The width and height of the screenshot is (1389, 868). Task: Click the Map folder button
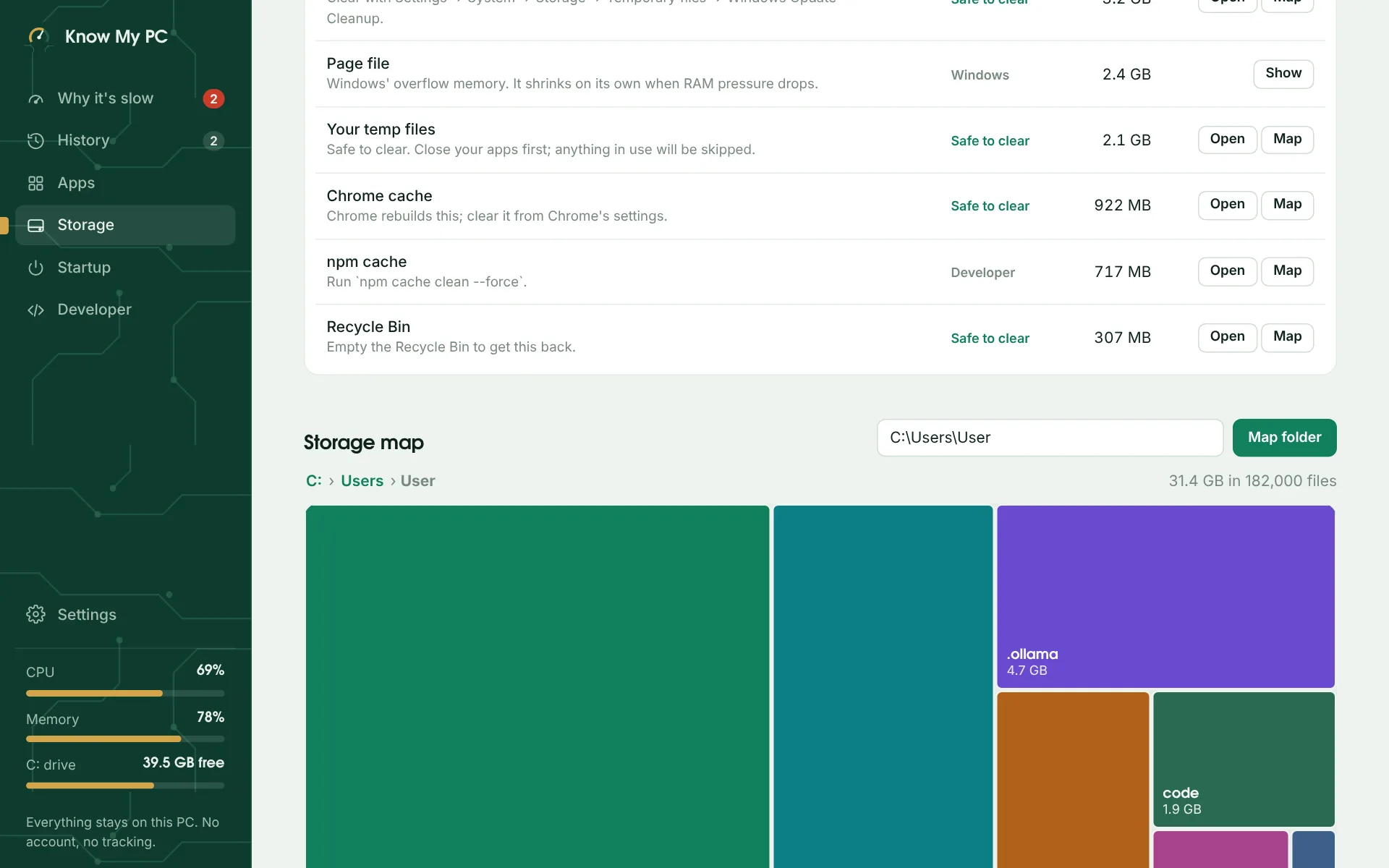coord(1285,438)
